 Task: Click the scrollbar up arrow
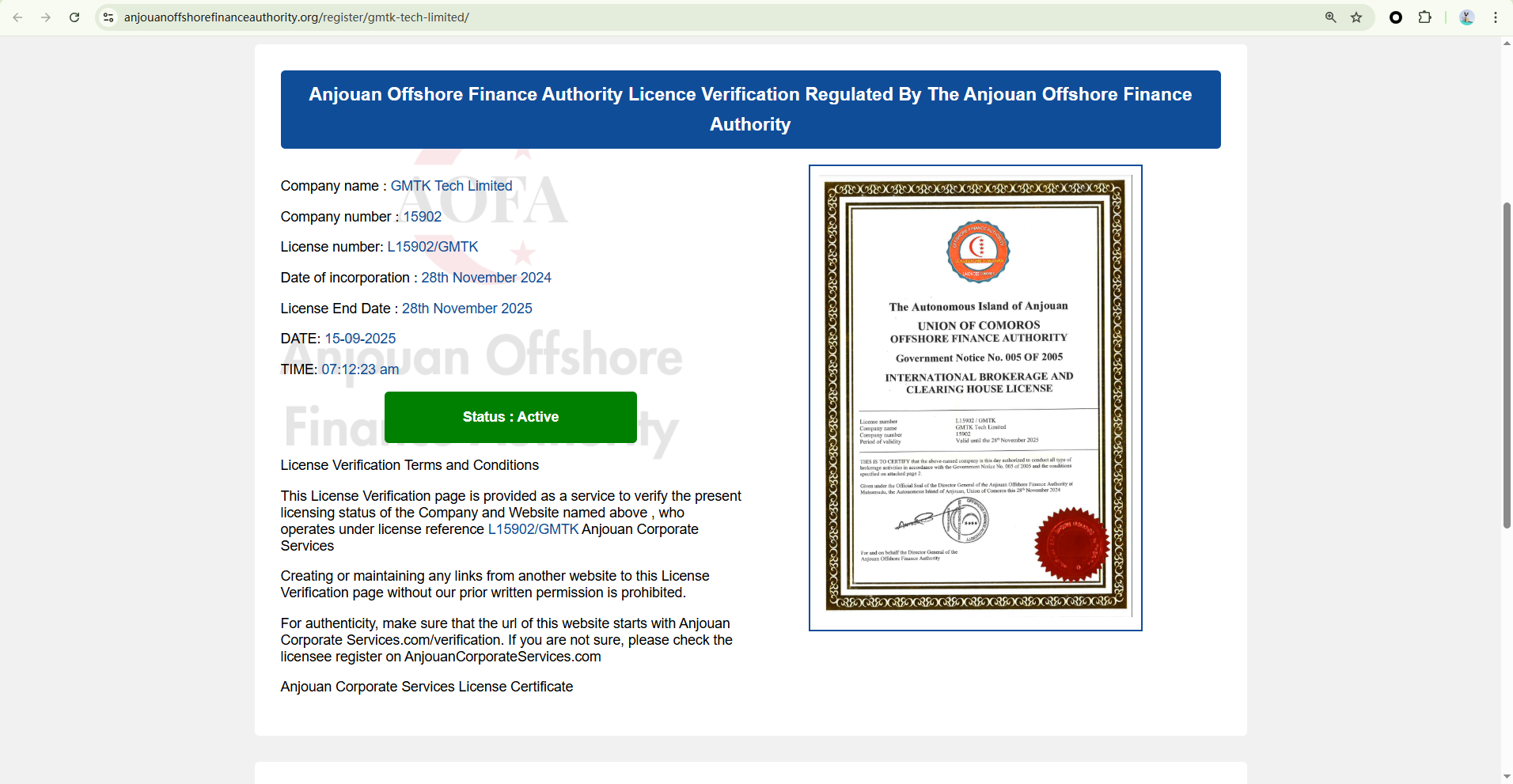click(1507, 43)
